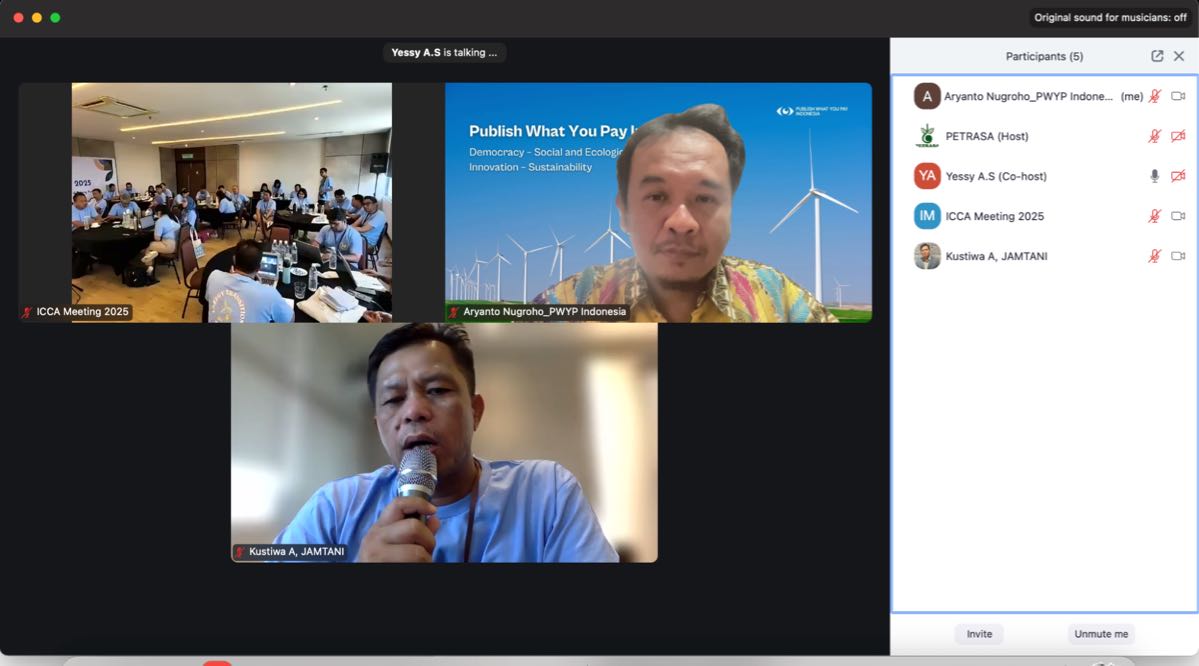Screen dimensions: 1199x666
Task: Select Aryanto Nugroho_PWYP Indonesia video tile
Action: pos(658,200)
